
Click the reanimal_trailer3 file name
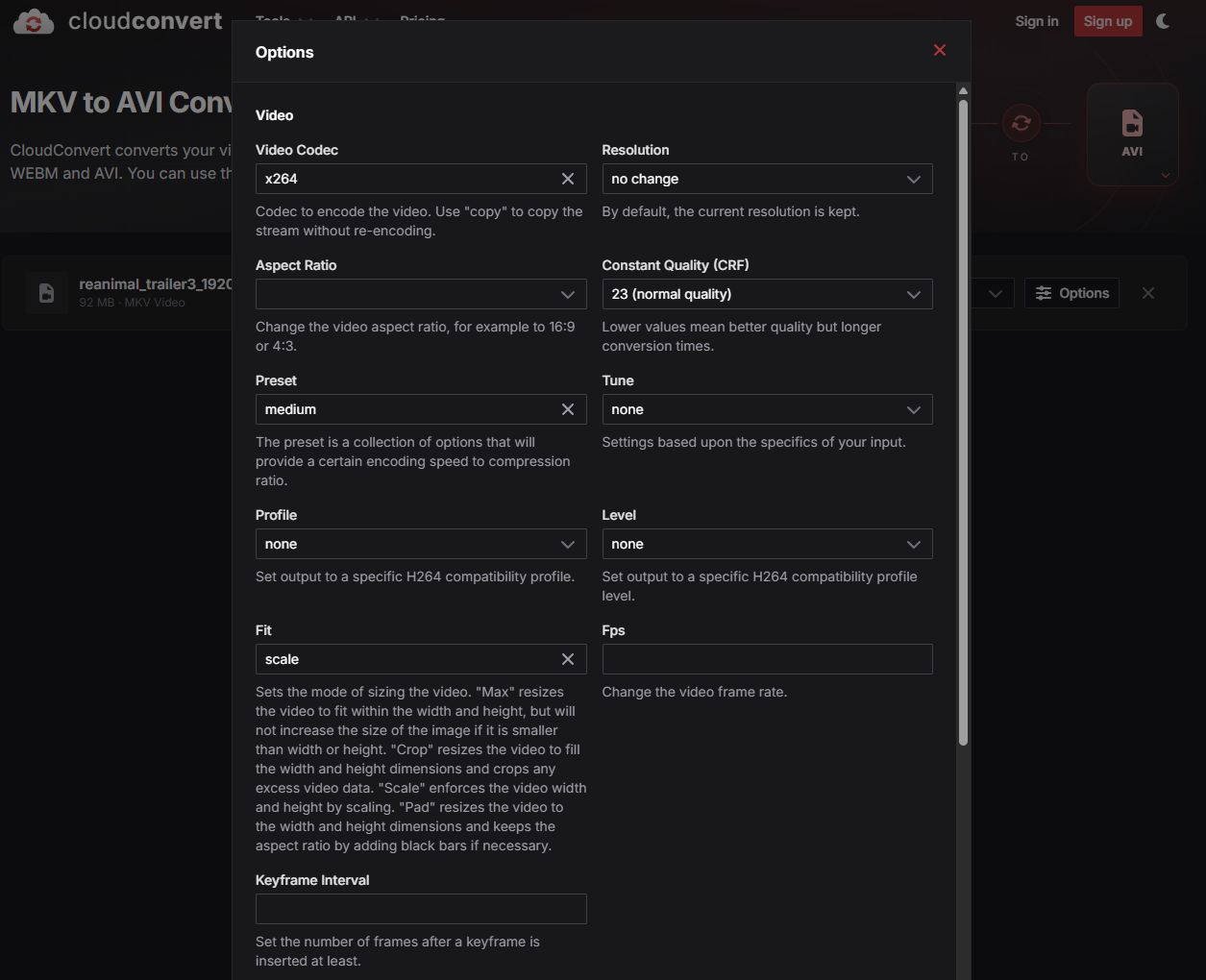(155, 284)
